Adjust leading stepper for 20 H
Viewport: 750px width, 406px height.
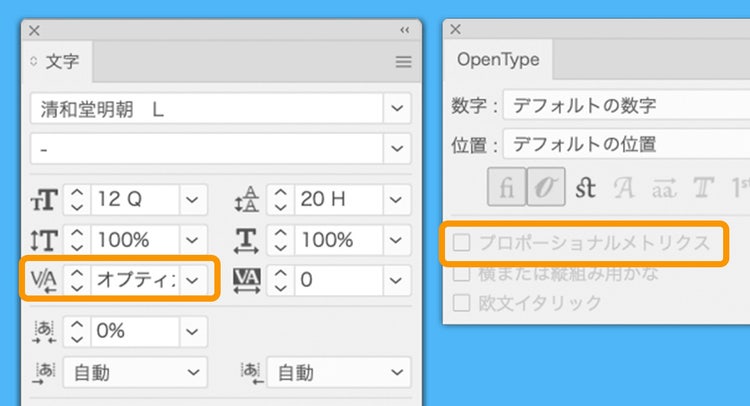point(281,199)
